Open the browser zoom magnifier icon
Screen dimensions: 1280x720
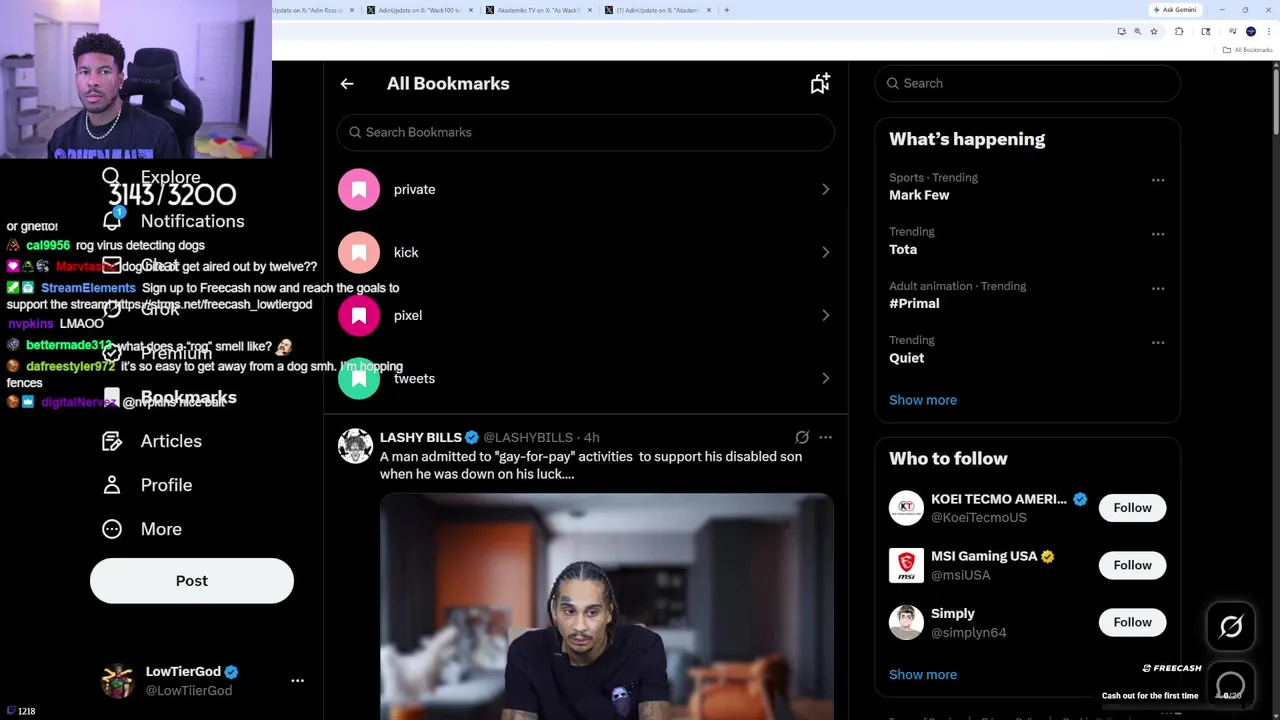pos(1137,32)
